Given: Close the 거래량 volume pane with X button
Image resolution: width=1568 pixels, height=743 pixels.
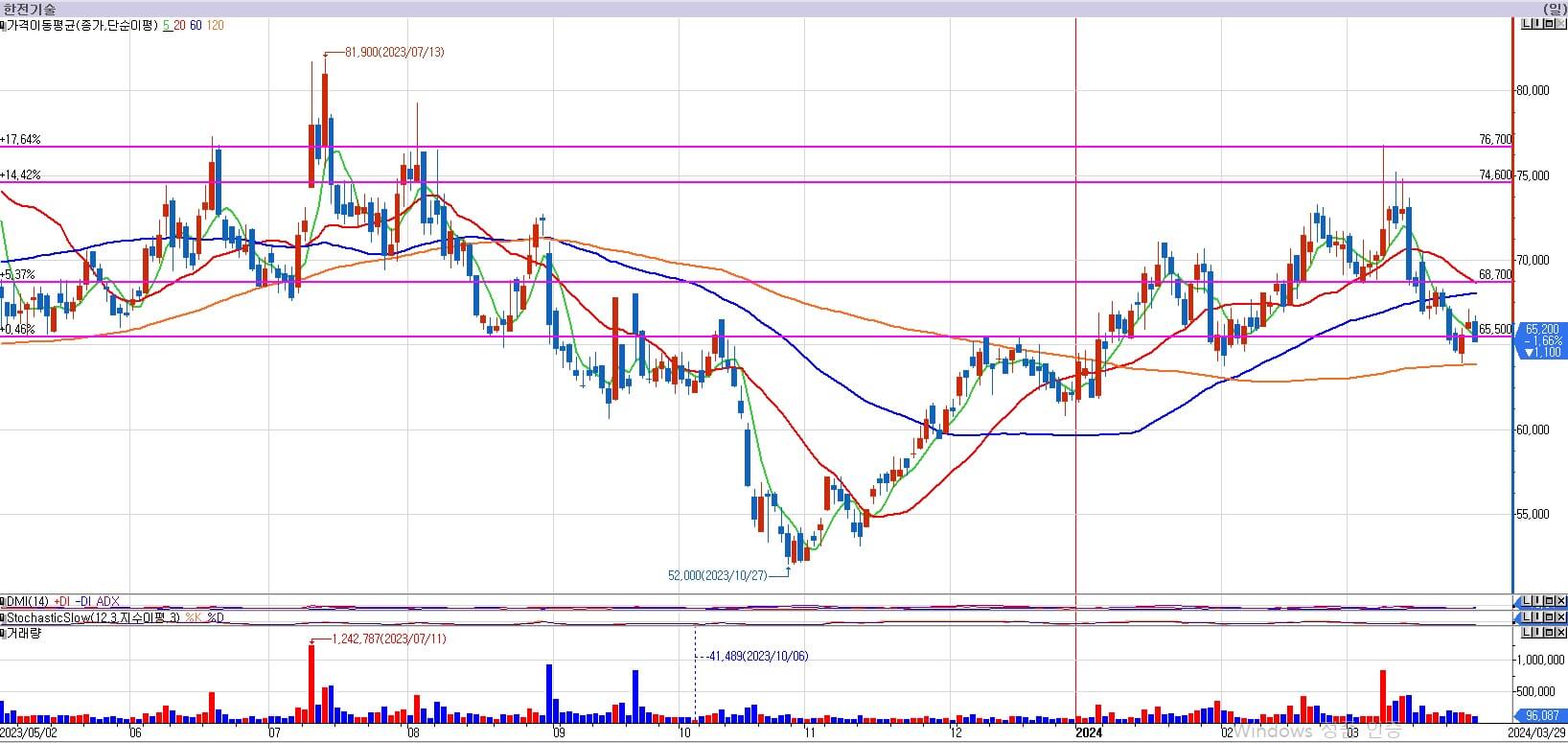Looking at the screenshot, I should pos(1561,634).
